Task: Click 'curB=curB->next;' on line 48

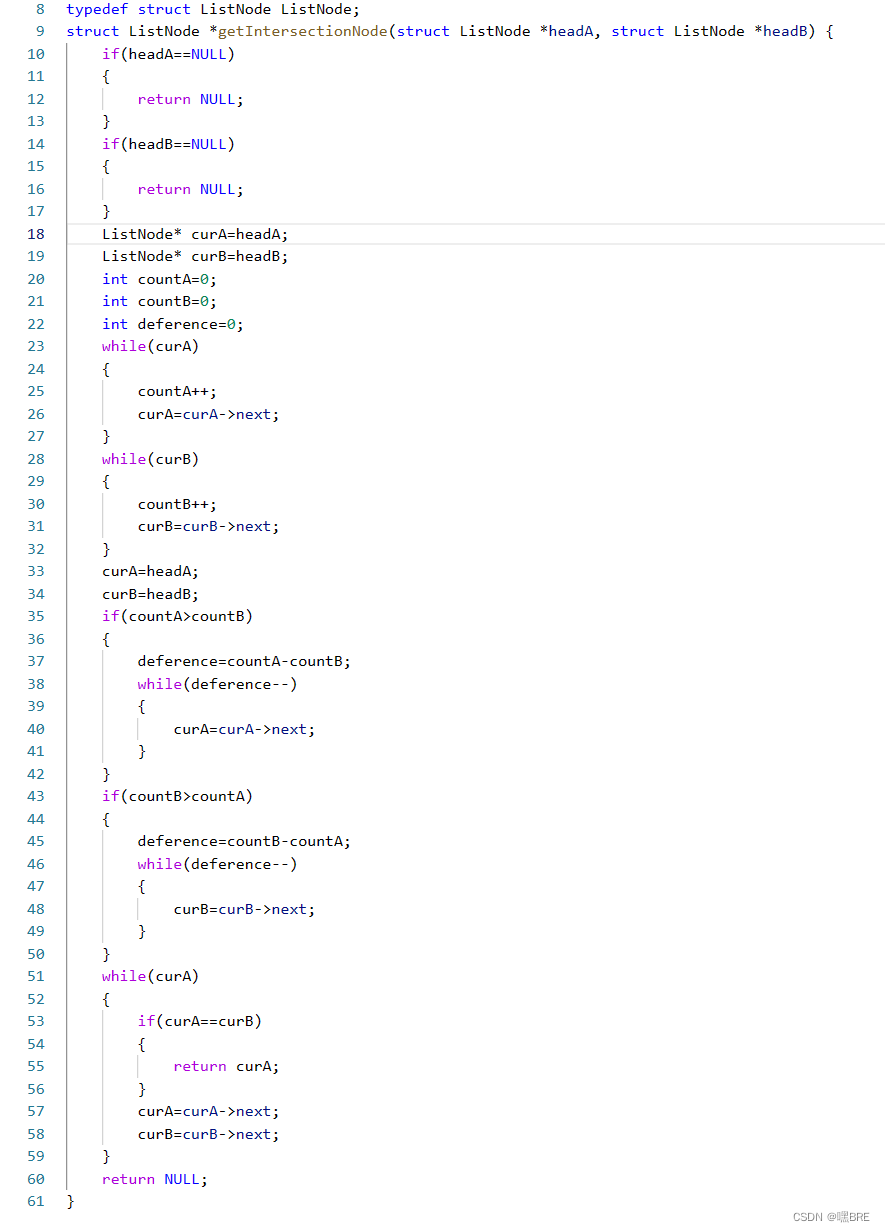Action: (244, 909)
